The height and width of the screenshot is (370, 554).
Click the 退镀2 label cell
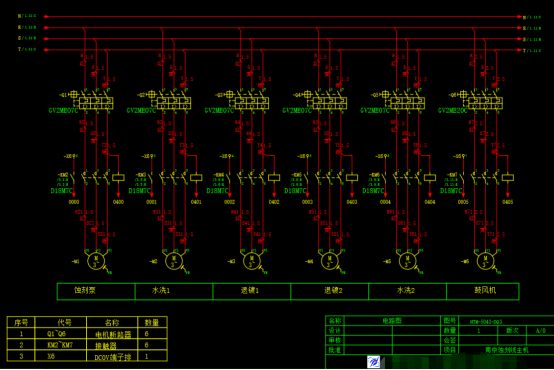[x=330, y=291]
